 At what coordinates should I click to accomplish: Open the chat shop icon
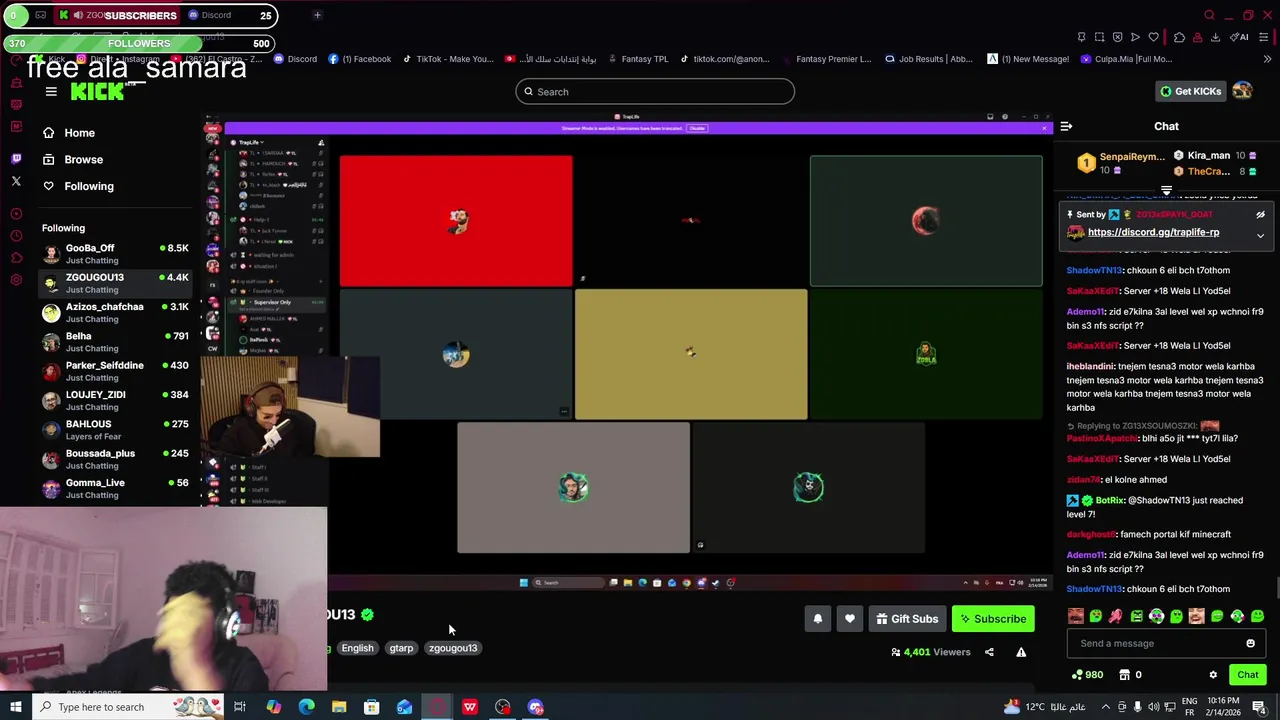[x=1123, y=675]
